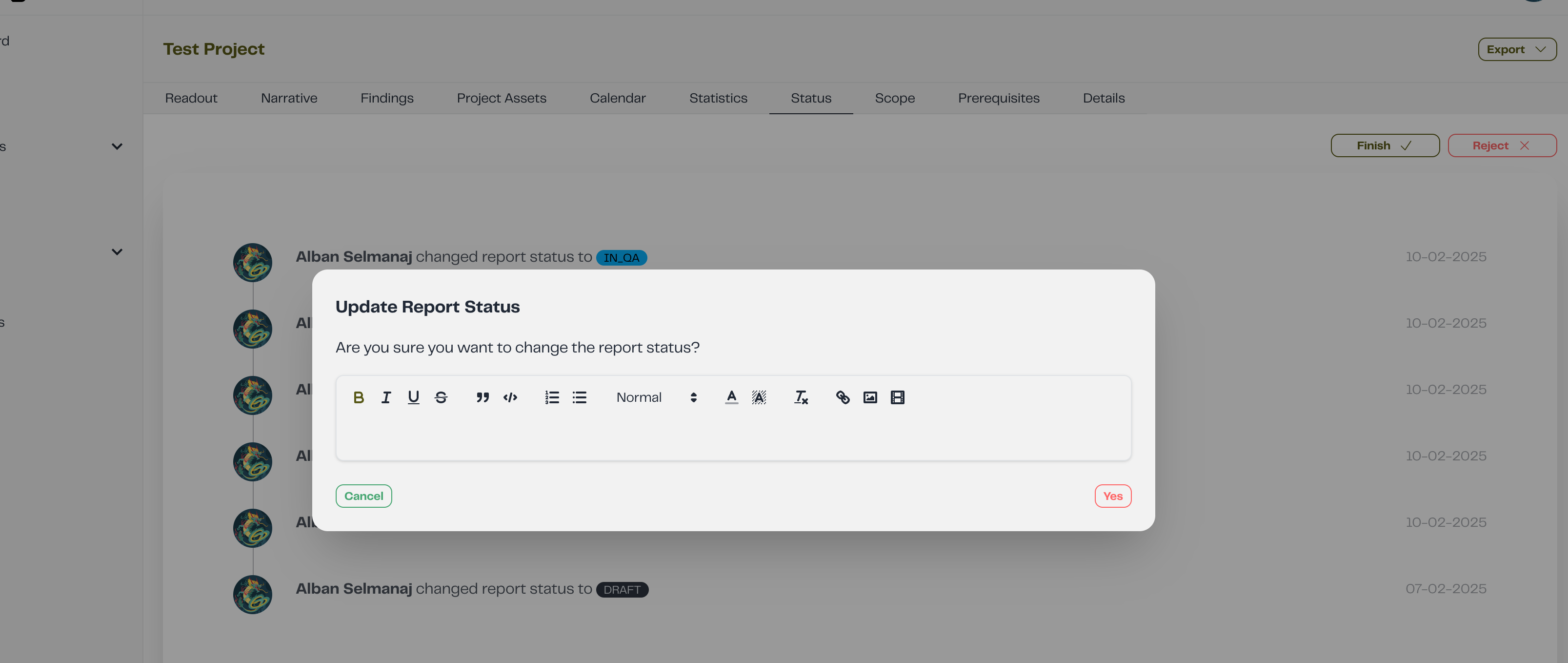
Task: Insert a hyperlink using the link icon
Action: pos(843,397)
